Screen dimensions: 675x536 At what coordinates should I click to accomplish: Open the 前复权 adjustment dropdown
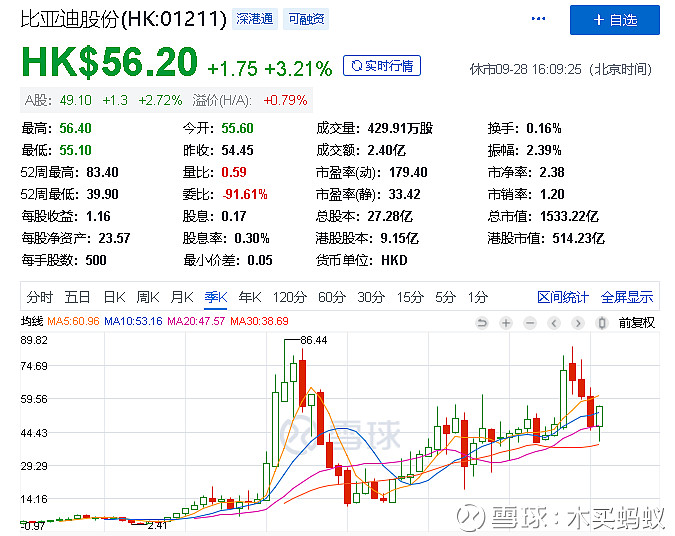(636, 322)
